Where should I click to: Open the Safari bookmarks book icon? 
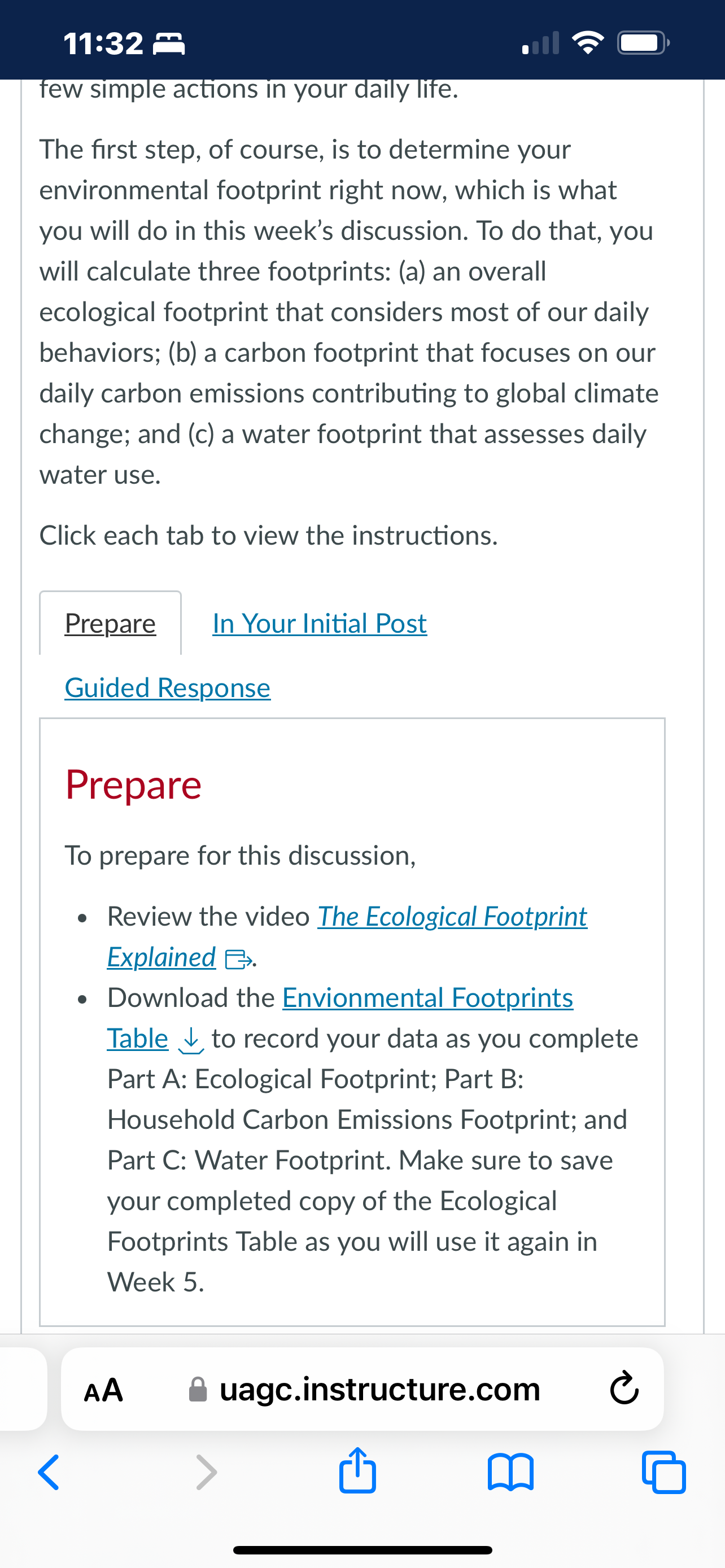point(511,1473)
